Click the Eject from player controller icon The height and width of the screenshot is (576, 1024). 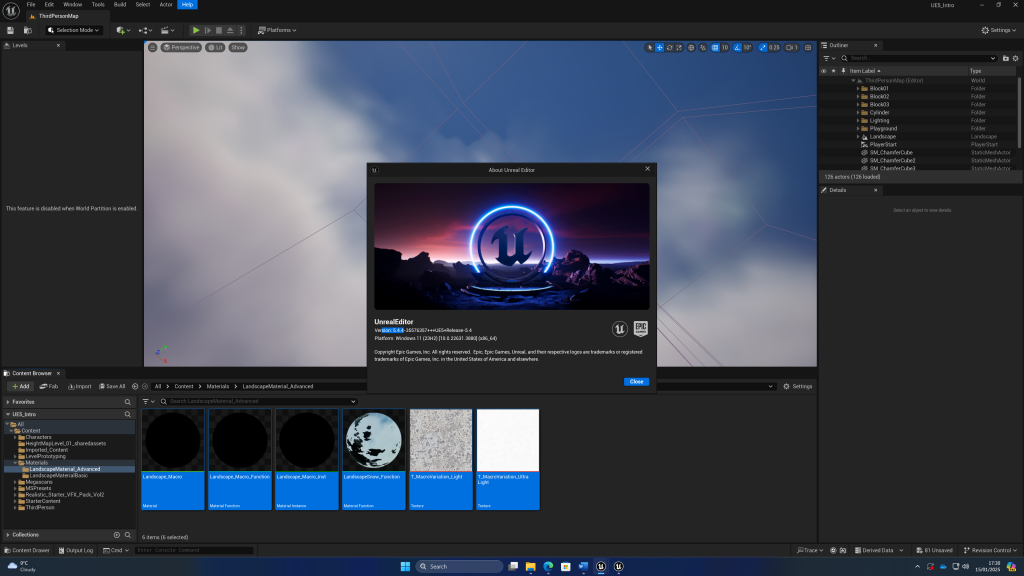point(230,30)
